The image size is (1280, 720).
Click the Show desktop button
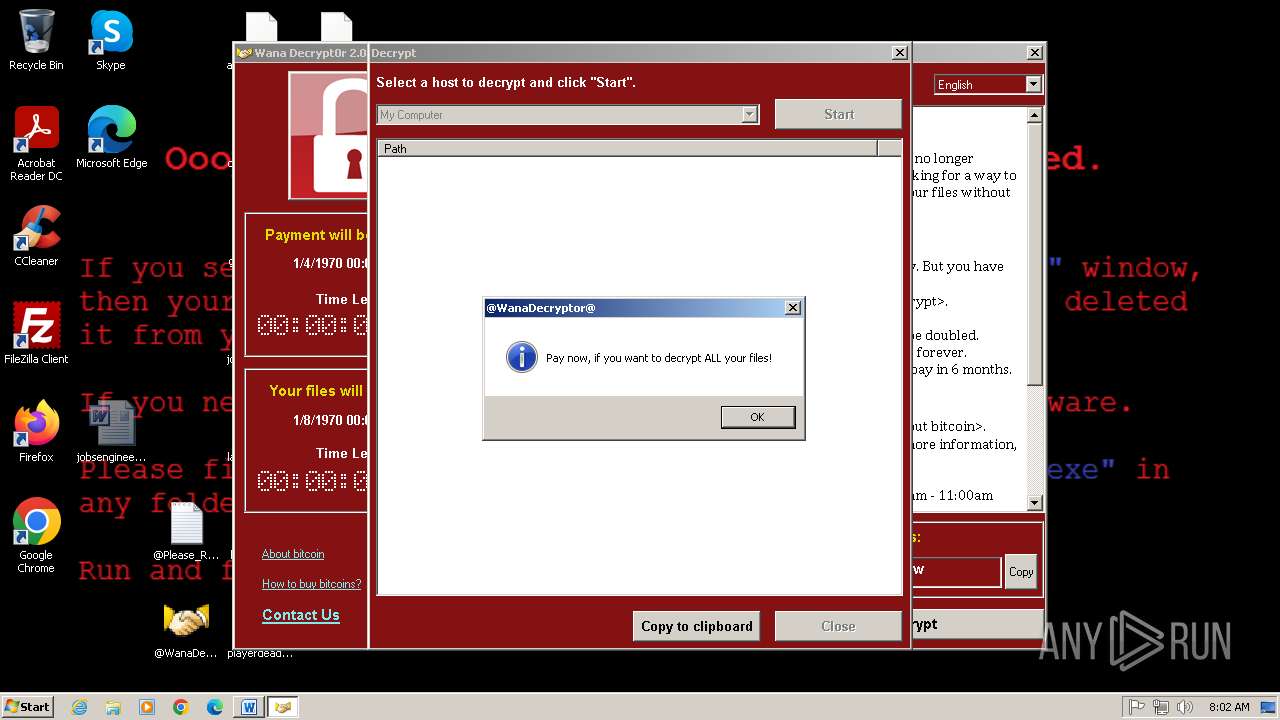pos(1269,707)
